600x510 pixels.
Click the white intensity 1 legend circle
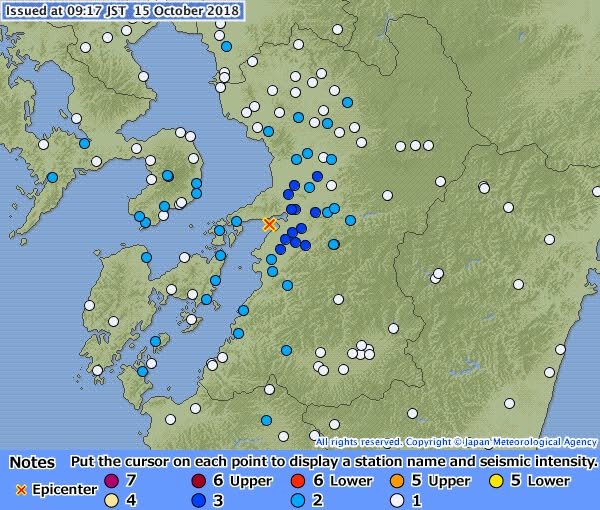click(396, 499)
